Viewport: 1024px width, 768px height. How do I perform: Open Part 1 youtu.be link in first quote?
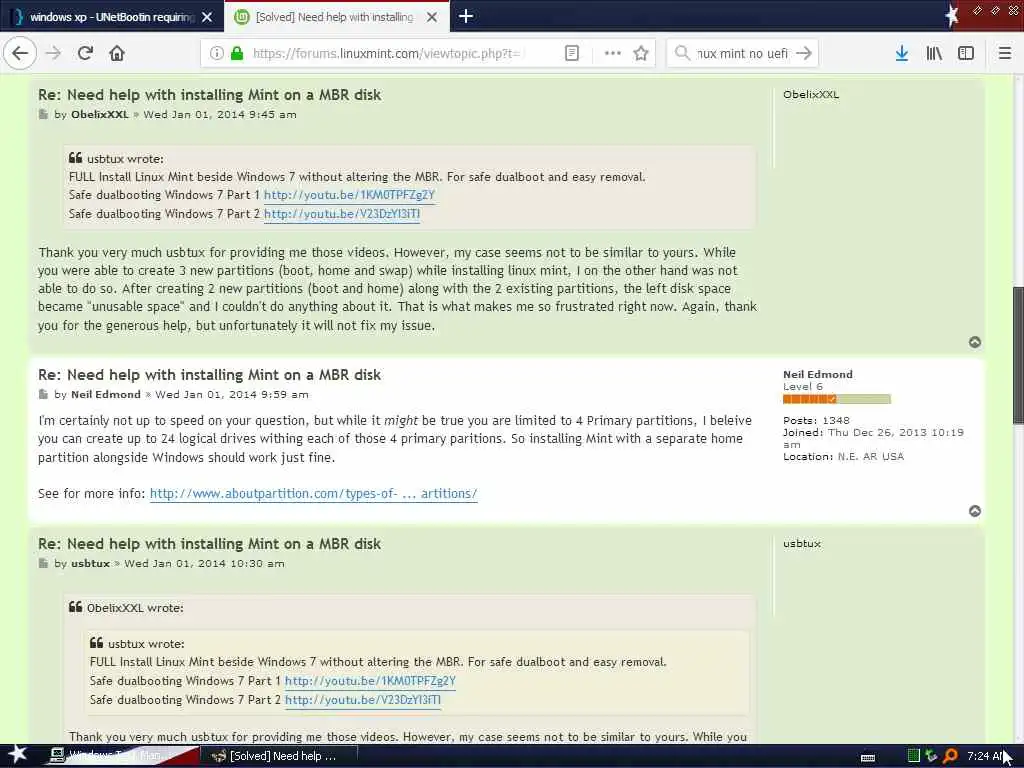click(x=349, y=195)
